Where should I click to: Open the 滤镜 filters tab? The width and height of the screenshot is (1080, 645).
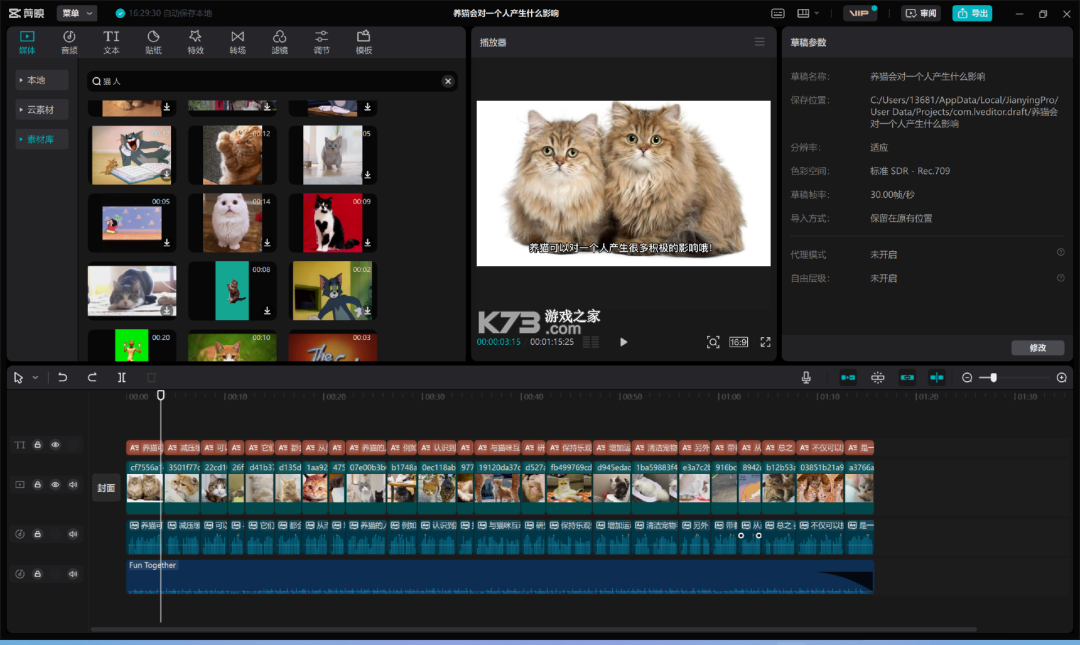click(x=280, y=42)
